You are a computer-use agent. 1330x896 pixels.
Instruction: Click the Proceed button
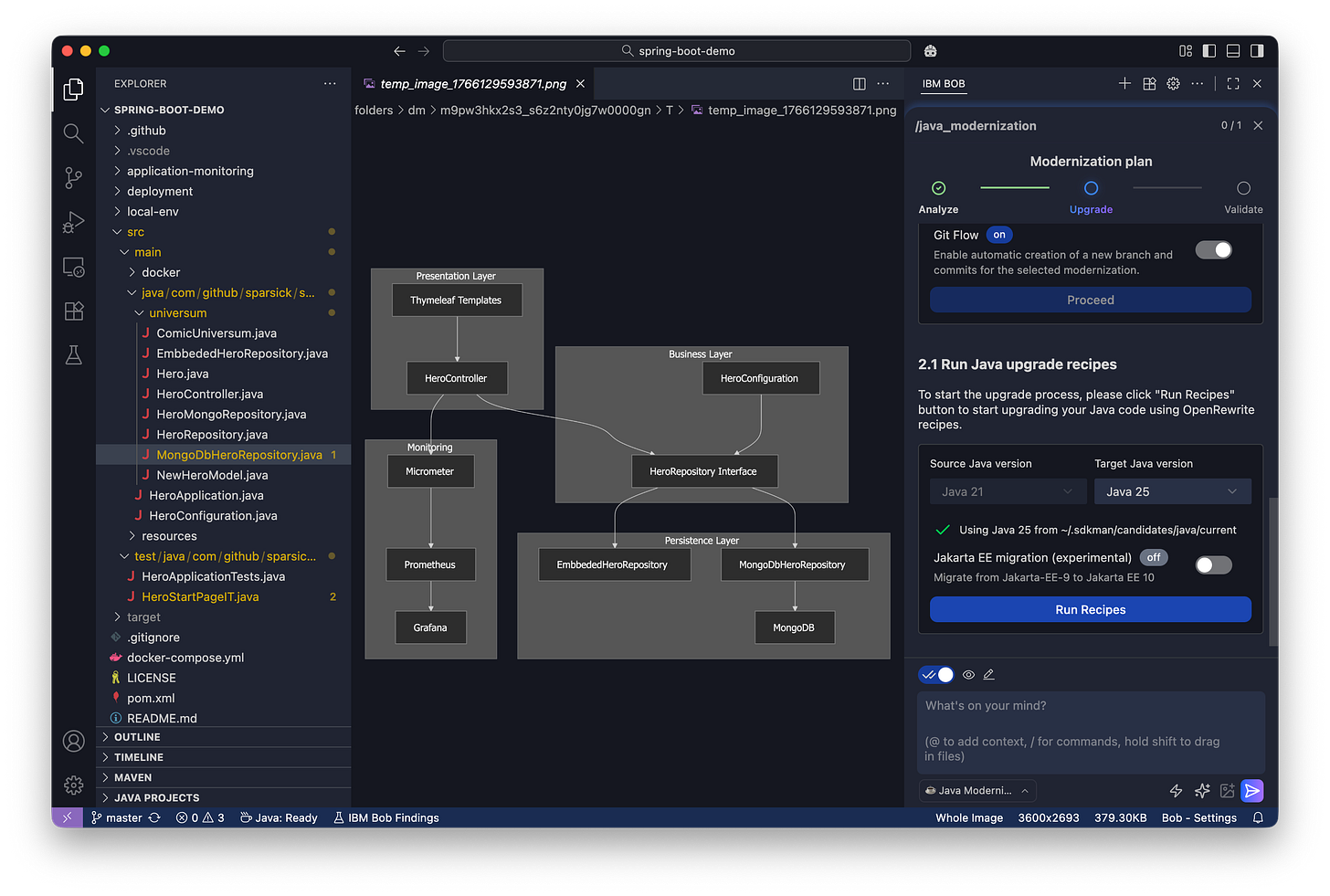coord(1091,300)
